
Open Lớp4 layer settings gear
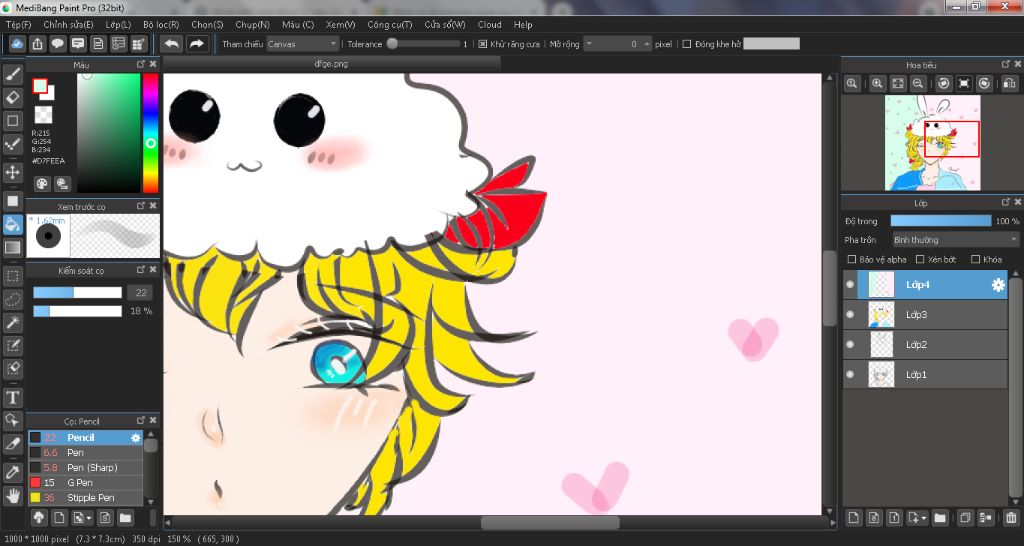click(998, 285)
